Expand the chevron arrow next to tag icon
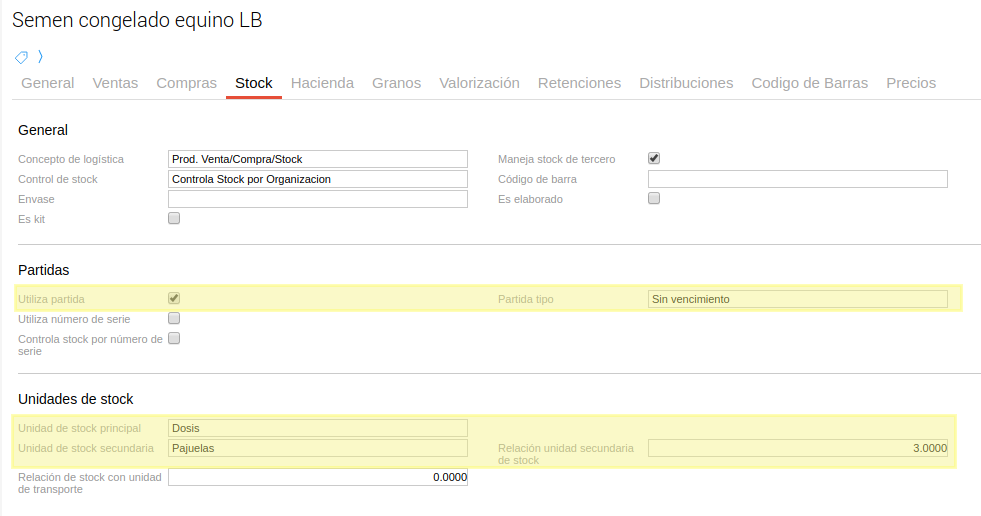The image size is (981, 516). (x=40, y=57)
